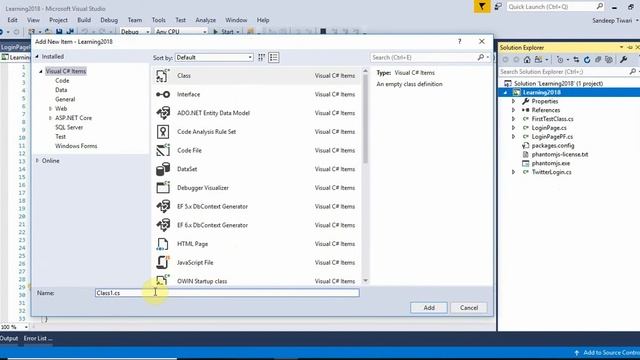640x360 pixels.
Task: Select the Windows Forms category
Action: pyautogui.click(x=76, y=146)
